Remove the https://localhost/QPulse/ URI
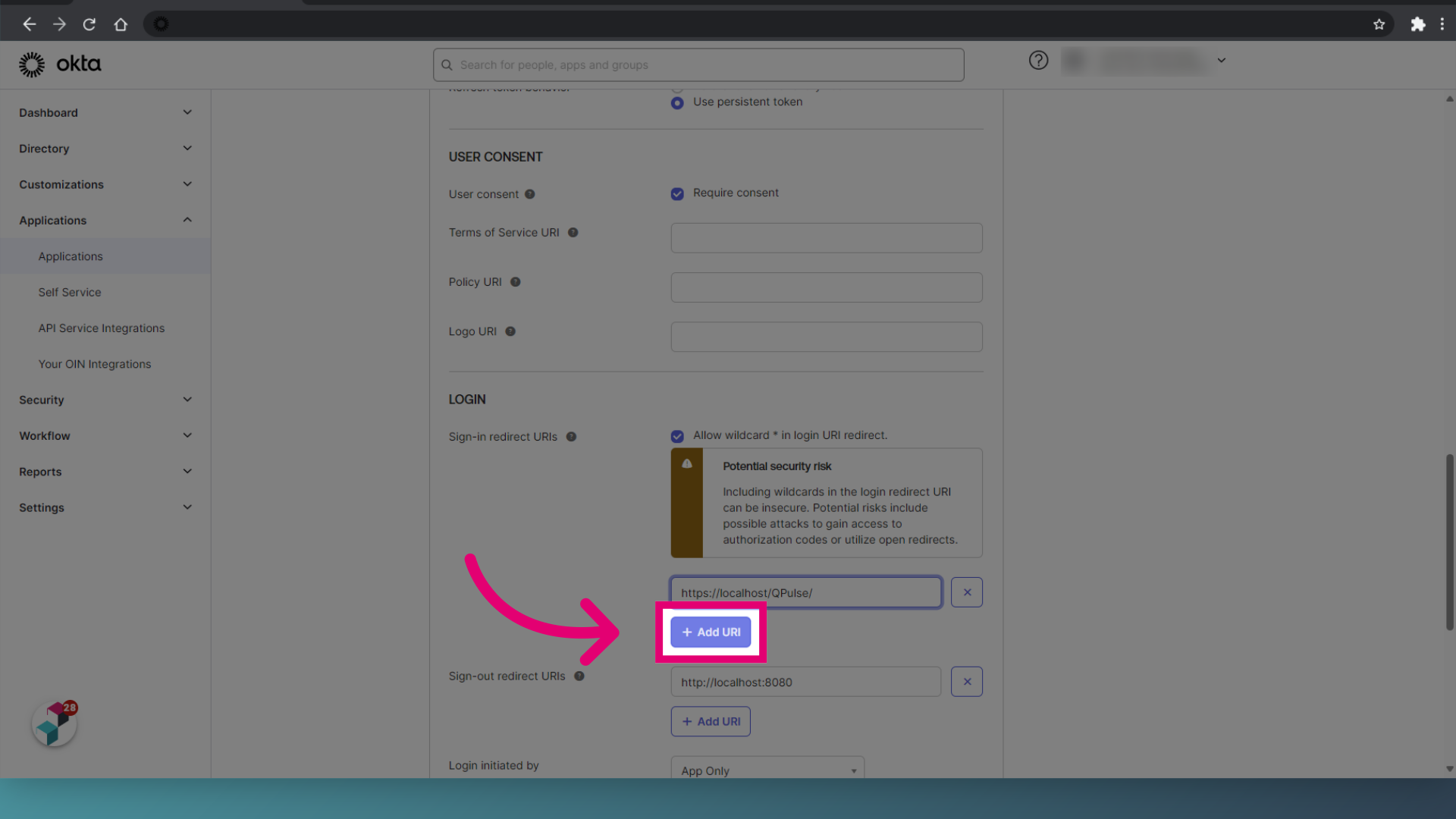This screenshot has width=1456, height=819. click(x=967, y=592)
